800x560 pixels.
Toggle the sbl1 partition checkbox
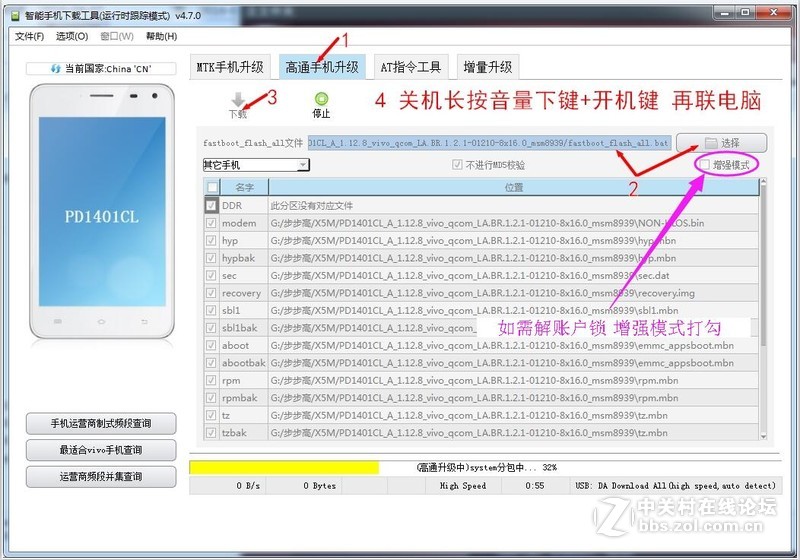tap(211, 310)
